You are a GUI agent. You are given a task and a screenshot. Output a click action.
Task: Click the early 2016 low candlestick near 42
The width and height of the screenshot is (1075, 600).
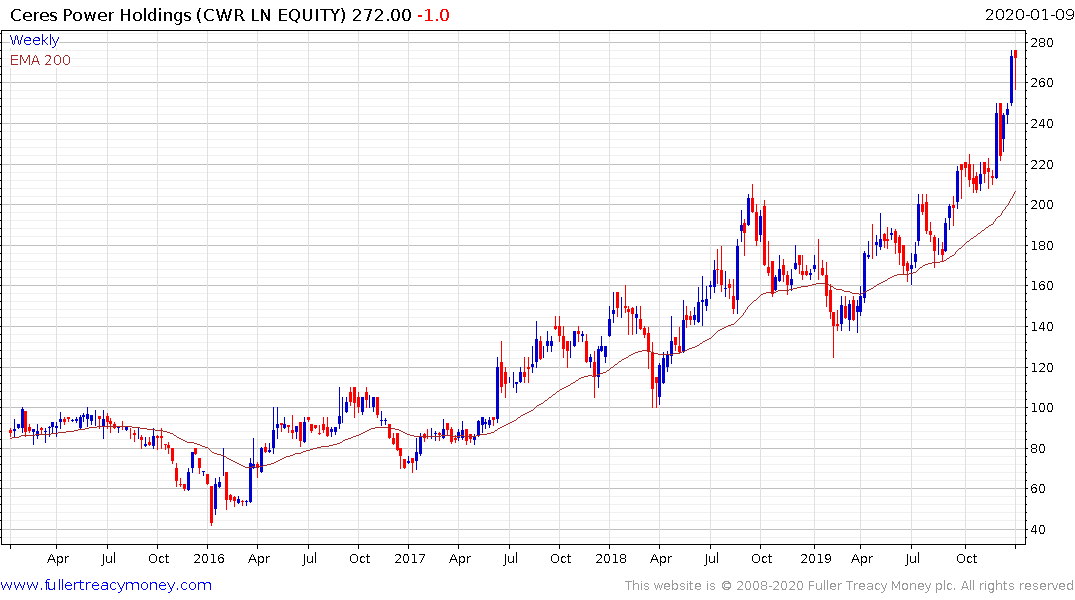(211, 504)
